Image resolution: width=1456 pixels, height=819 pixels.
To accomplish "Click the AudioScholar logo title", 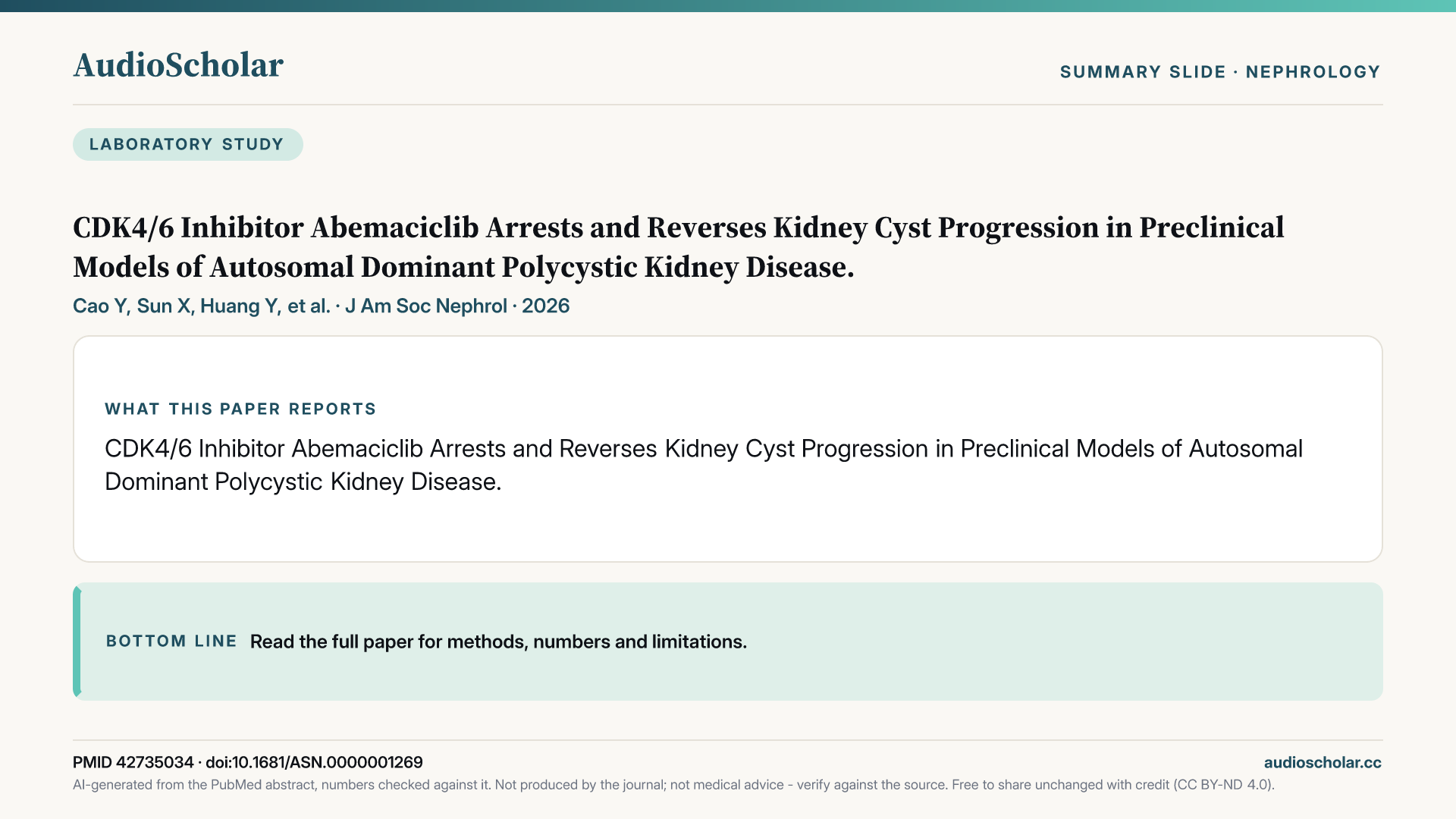I will [x=178, y=65].
